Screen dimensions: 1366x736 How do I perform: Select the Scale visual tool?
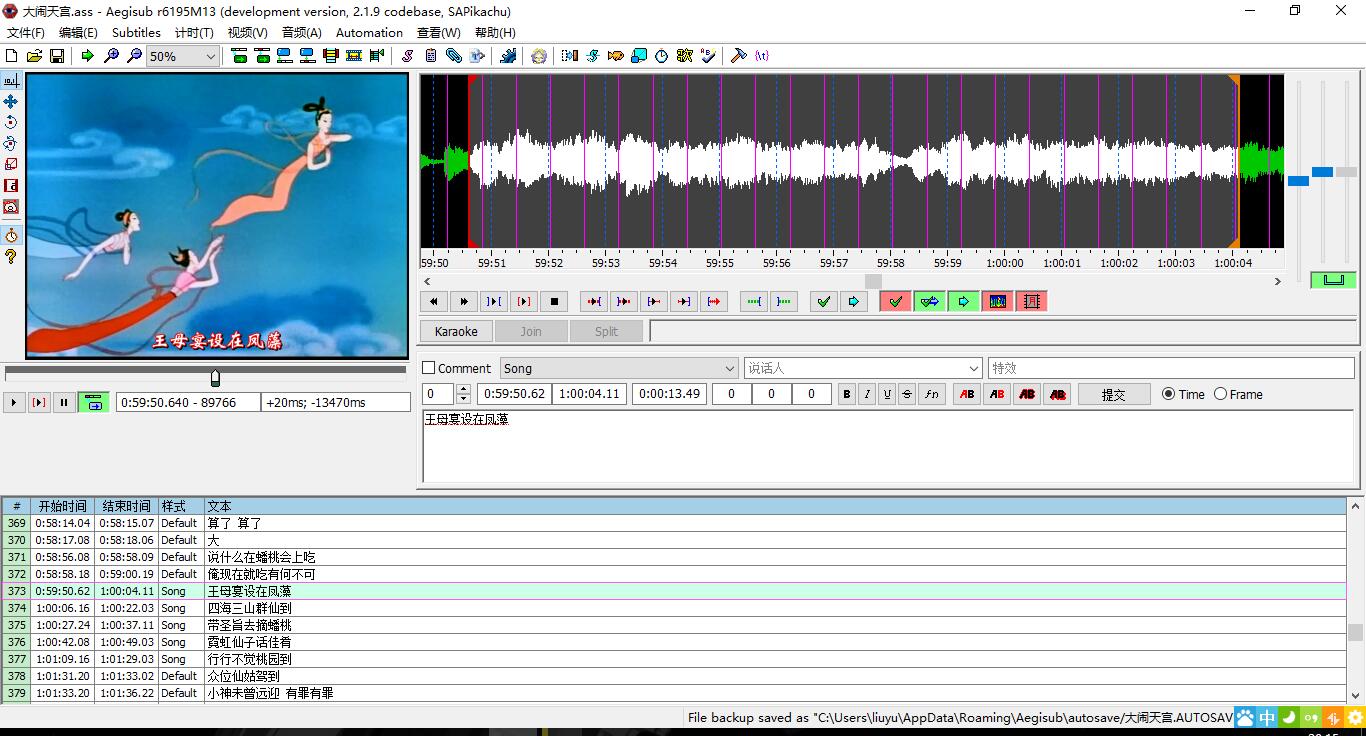coord(11,164)
